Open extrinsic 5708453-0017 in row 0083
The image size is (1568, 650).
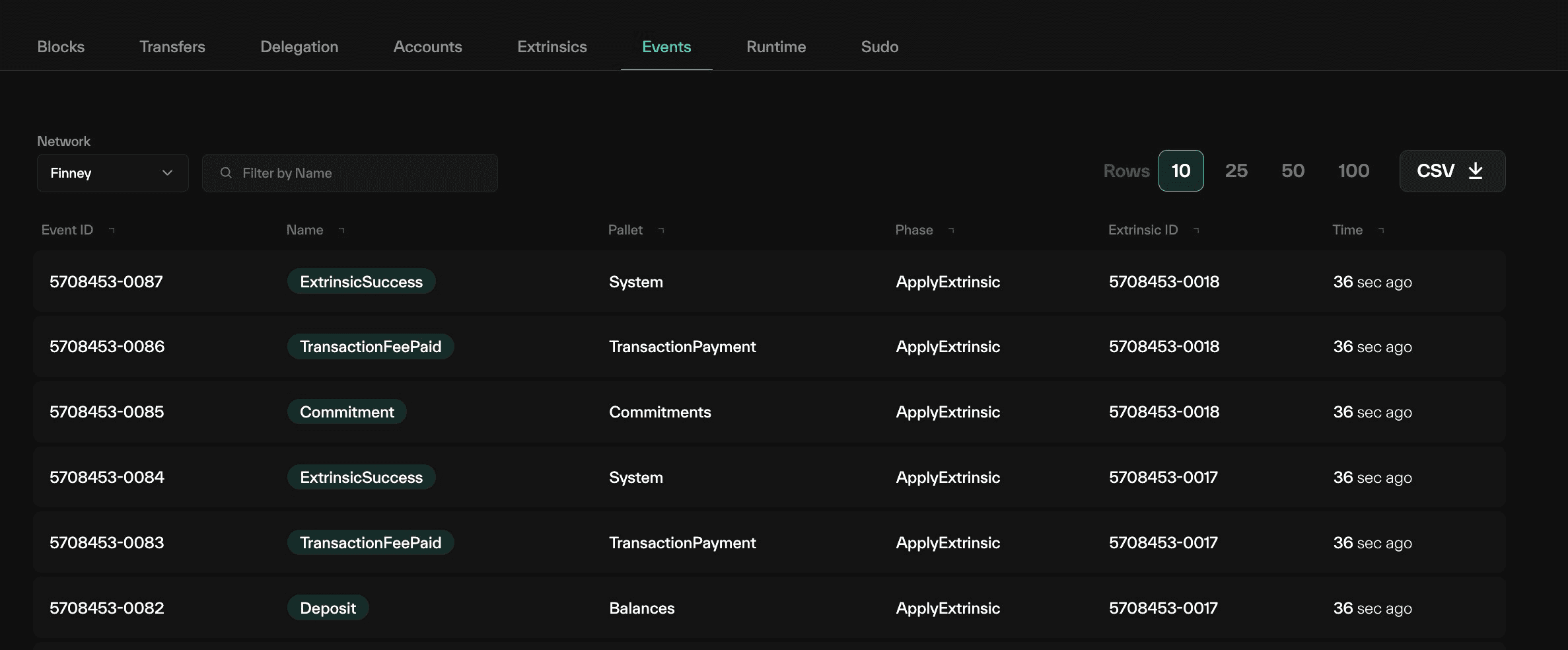pos(1163,542)
